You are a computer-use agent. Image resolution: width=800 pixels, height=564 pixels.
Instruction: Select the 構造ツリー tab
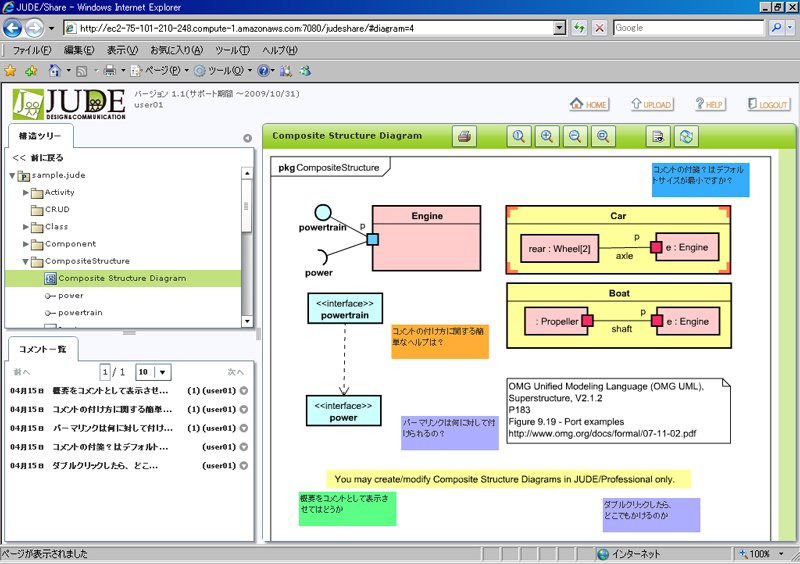tap(40, 136)
